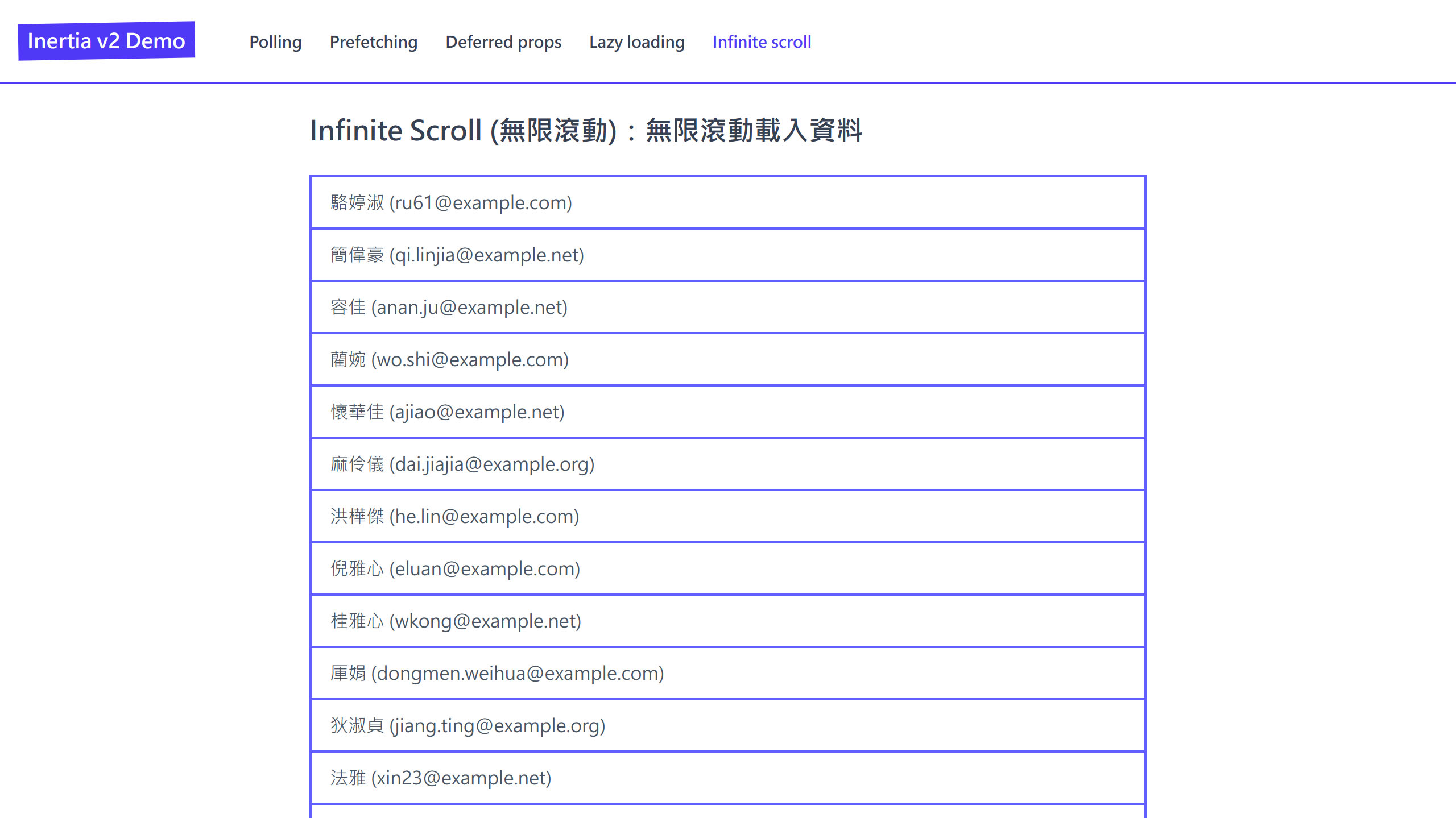This screenshot has height=818, width=1456.
Task: Click the Infinite Scroll page heading
Action: pyautogui.click(x=587, y=131)
